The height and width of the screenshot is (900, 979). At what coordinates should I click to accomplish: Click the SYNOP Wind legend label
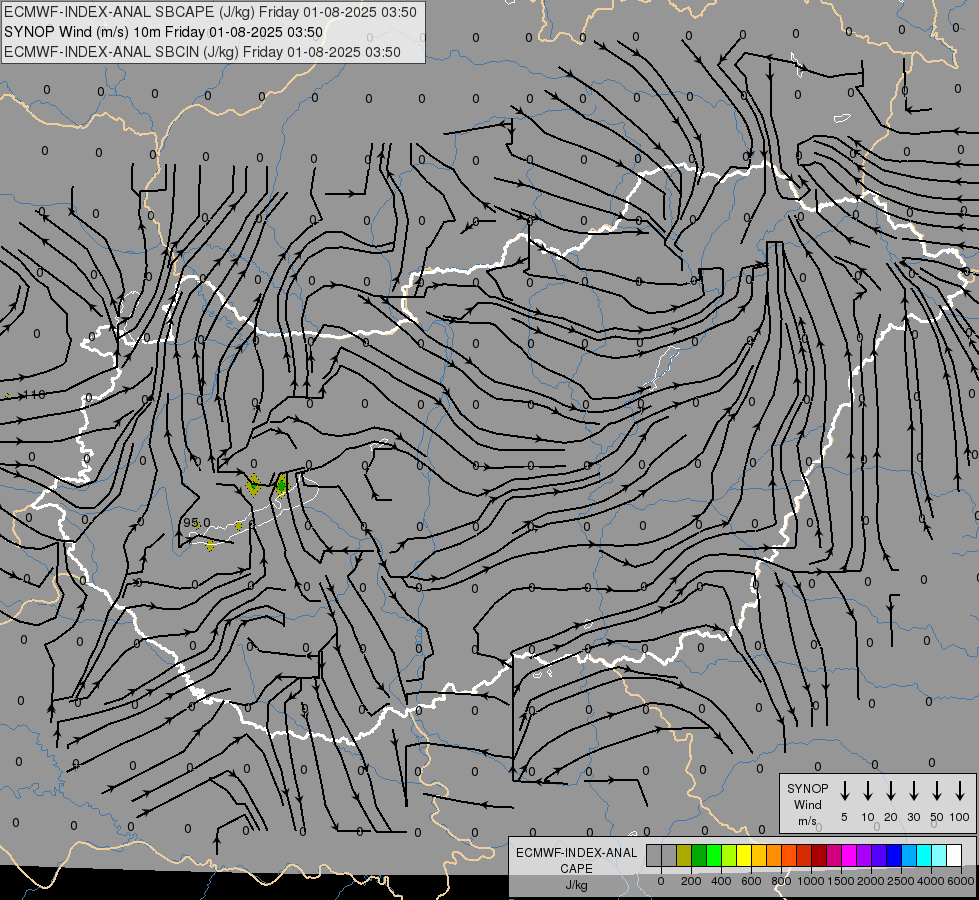(x=807, y=796)
